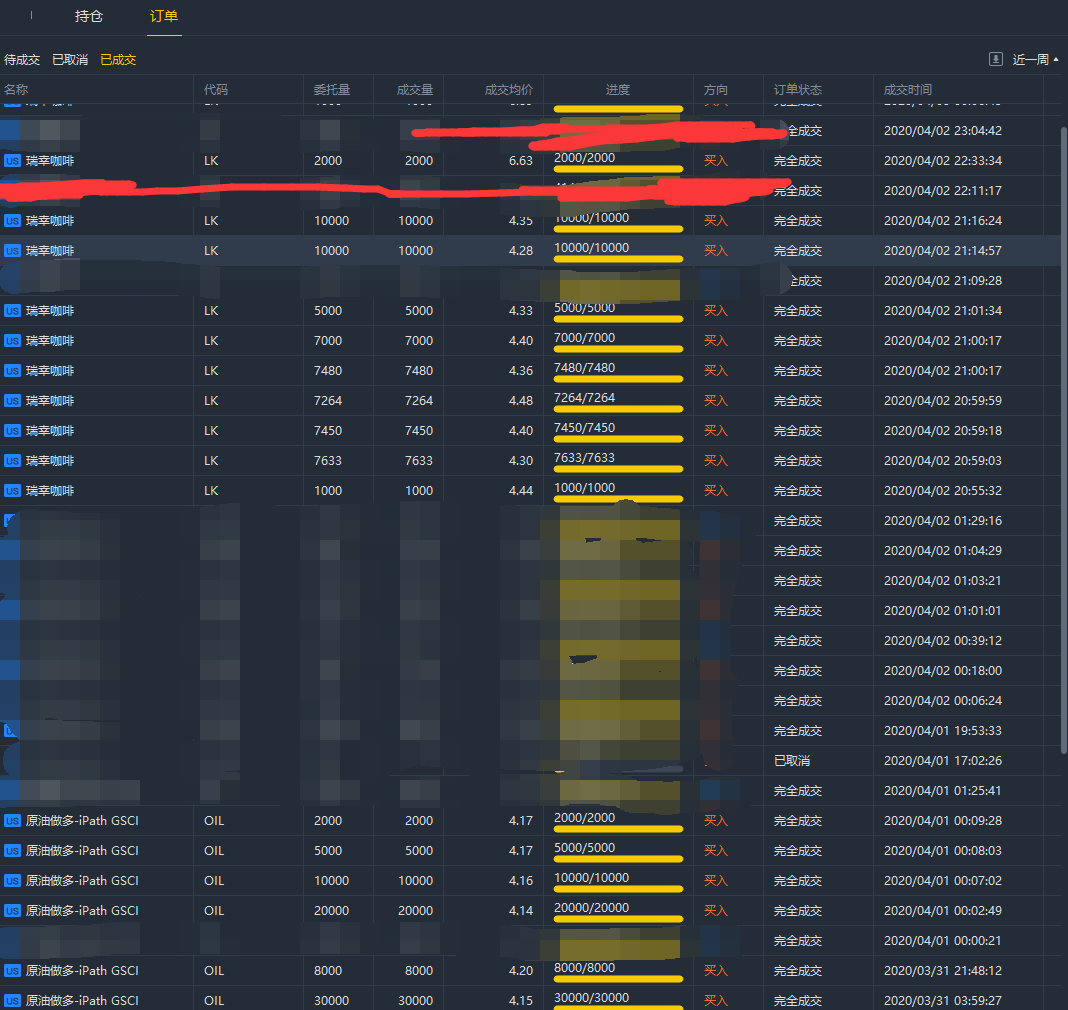Click US badge on 瑞幸咖啡 7450-share row

point(12,430)
